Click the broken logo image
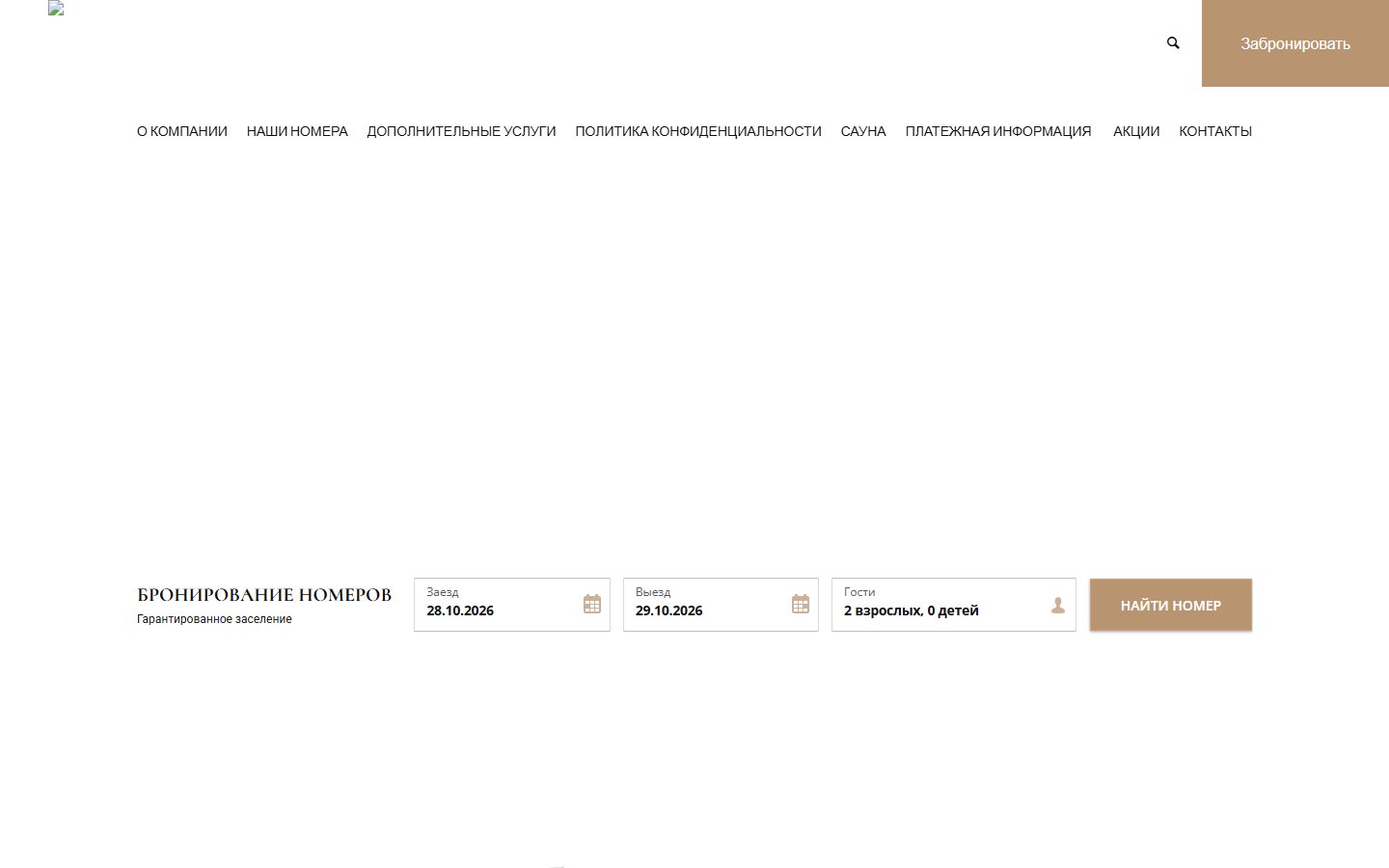Viewport: 1389px width, 868px height. click(x=56, y=8)
